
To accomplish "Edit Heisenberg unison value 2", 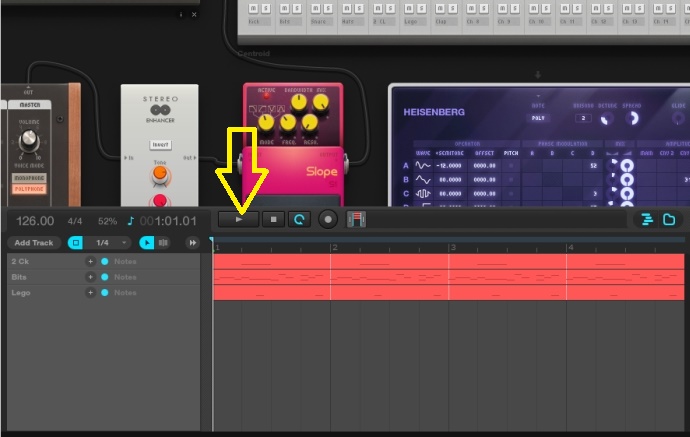I will (x=584, y=118).
